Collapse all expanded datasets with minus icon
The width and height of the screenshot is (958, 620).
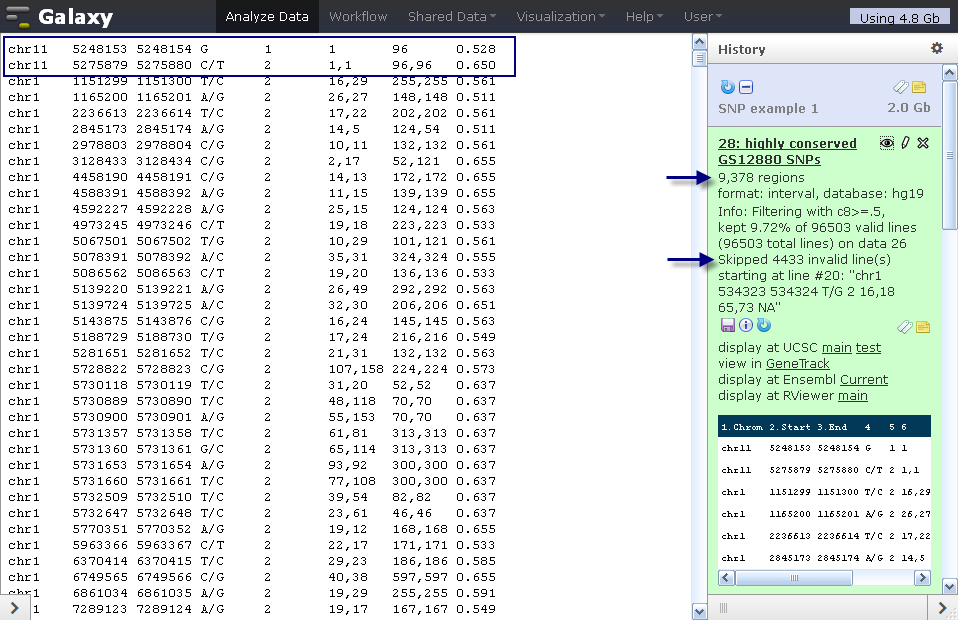(x=746, y=87)
